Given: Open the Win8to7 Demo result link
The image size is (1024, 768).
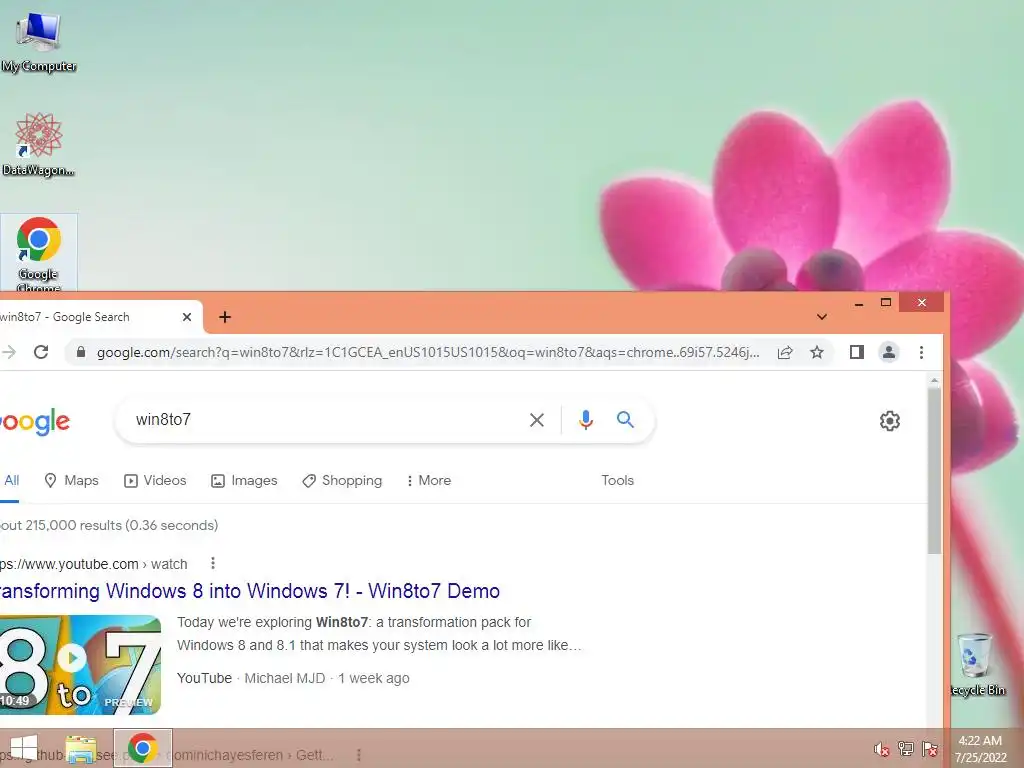Looking at the screenshot, I should [x=249, y=591].
